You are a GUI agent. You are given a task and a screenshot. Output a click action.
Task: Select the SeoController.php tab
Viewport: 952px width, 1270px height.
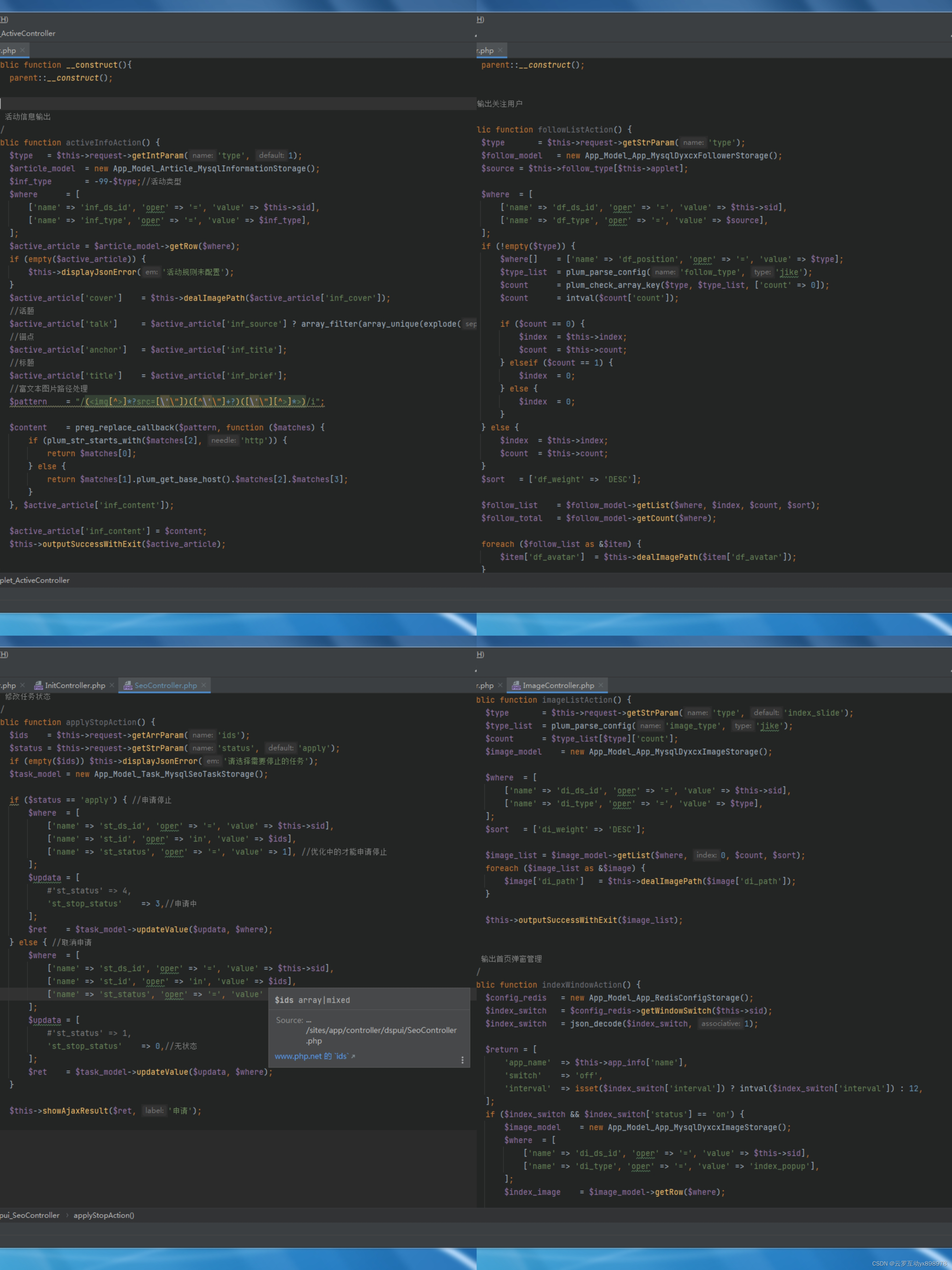tap(165, 685)
